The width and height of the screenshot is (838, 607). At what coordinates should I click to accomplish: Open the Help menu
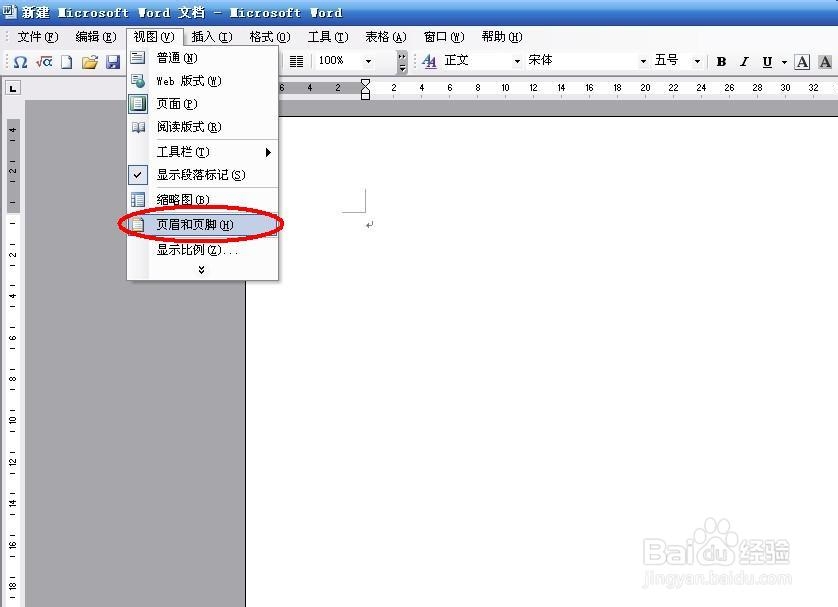(502, 37)
